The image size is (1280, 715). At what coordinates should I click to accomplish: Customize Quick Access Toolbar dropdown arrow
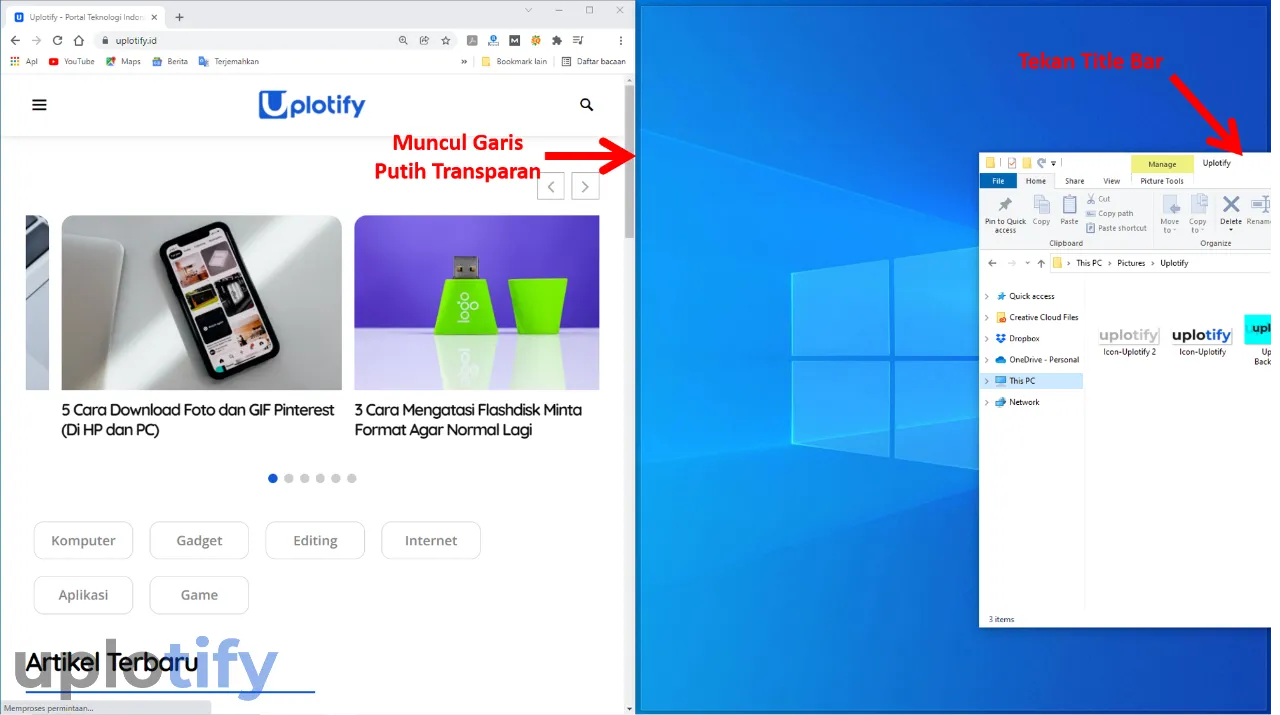point(1053,163)
